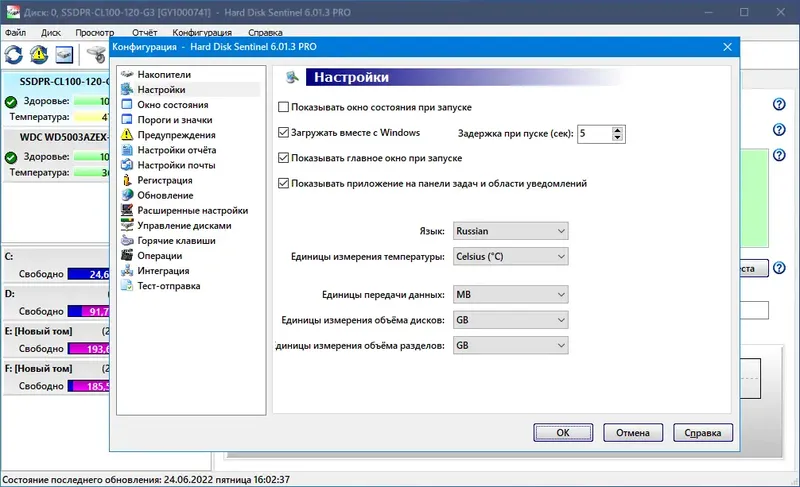Viewport: 800px width, 487px height.
Task: Open the Регистрация page
Action: [x=165, y=180]
